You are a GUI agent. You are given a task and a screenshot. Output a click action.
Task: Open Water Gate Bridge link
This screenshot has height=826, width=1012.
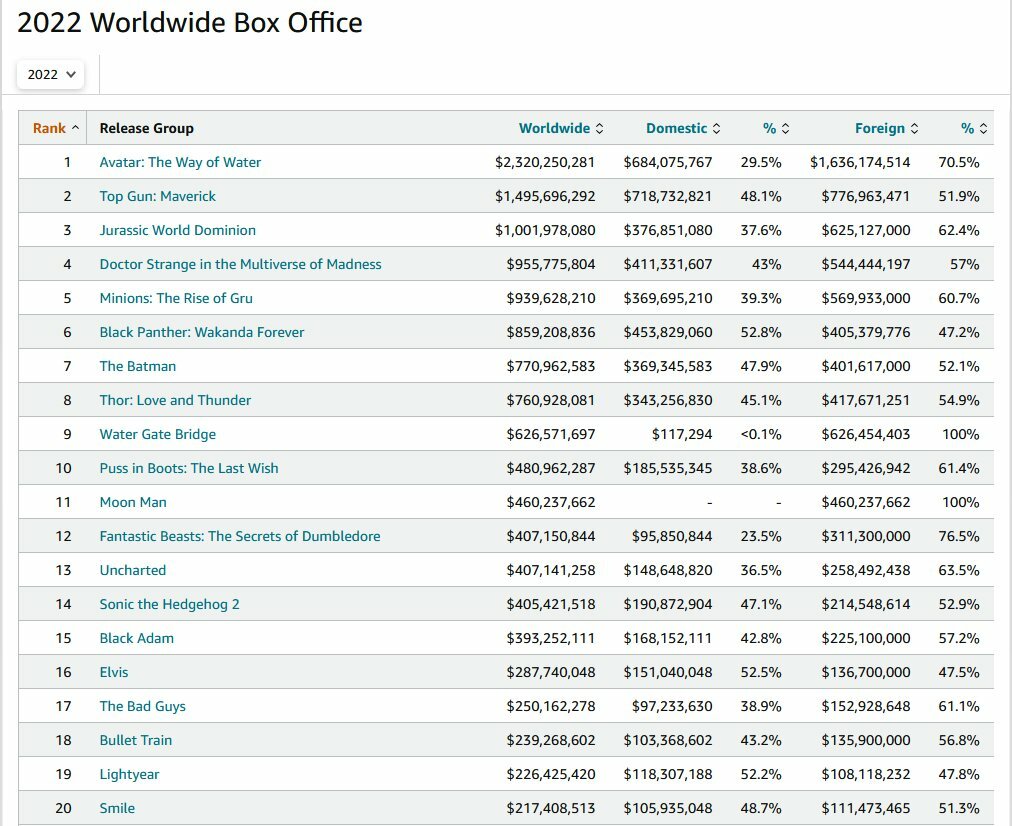pyautogui.click(x=157, y=434)
